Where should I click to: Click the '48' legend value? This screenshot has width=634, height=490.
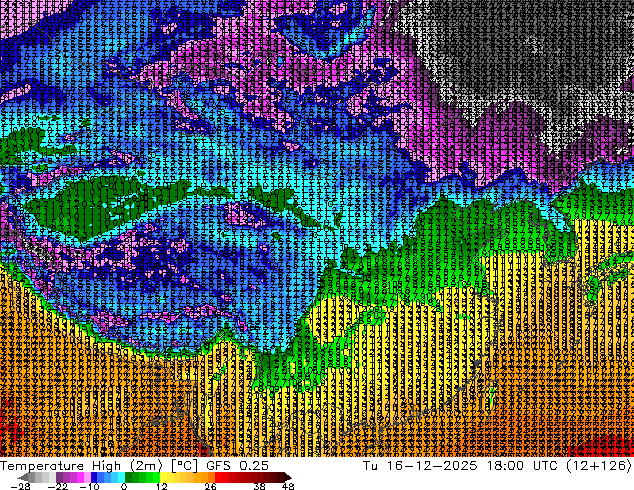tap(288, 486)
